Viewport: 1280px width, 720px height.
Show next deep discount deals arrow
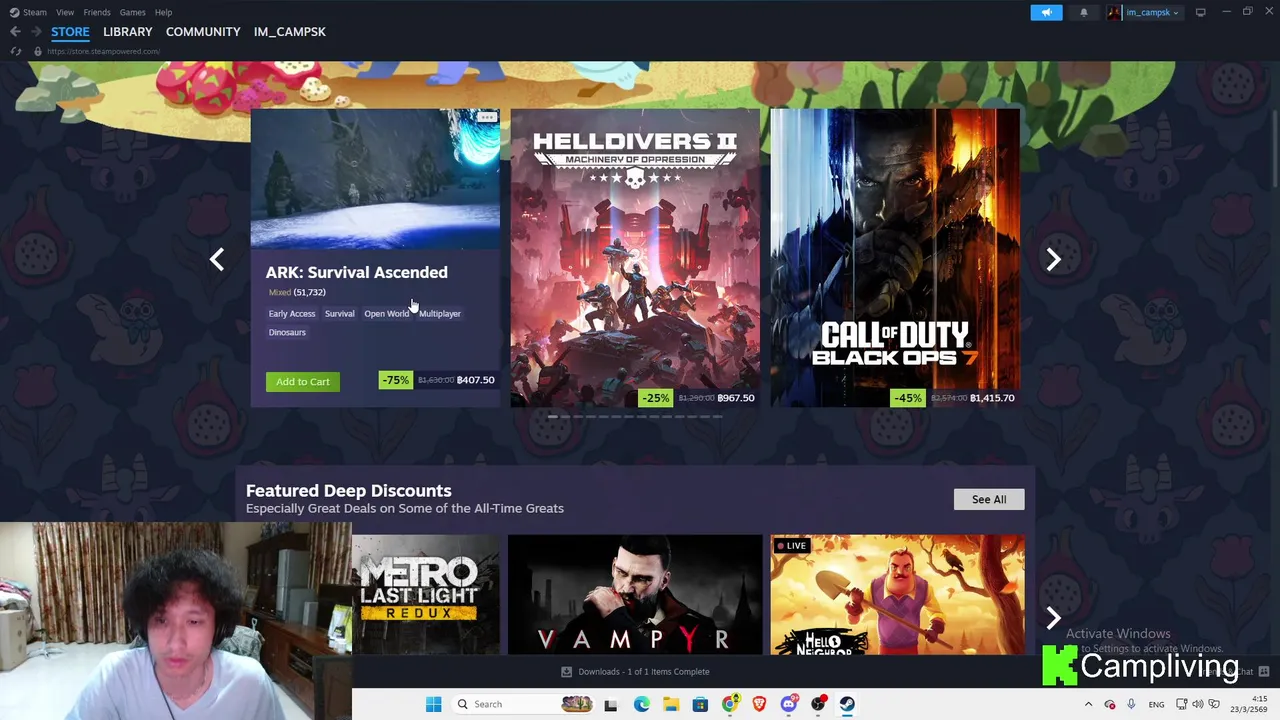point(1053,618)
